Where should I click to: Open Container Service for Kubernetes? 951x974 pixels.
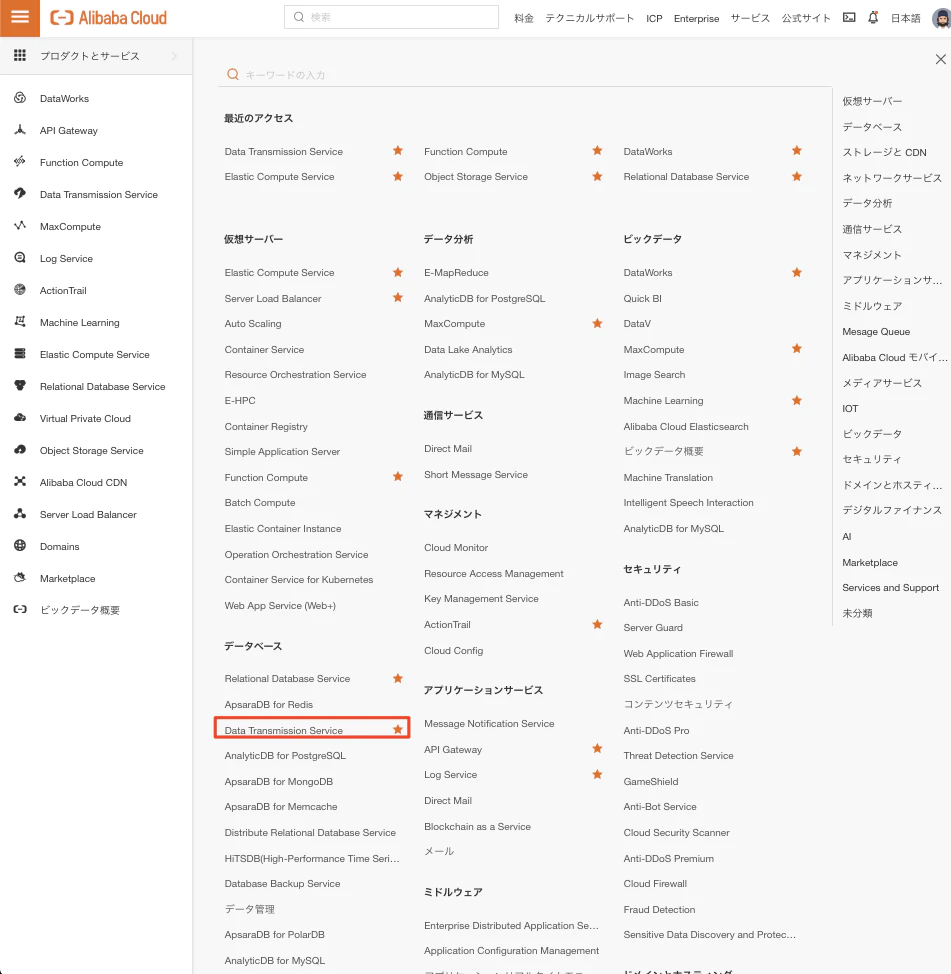coord(299,580)
